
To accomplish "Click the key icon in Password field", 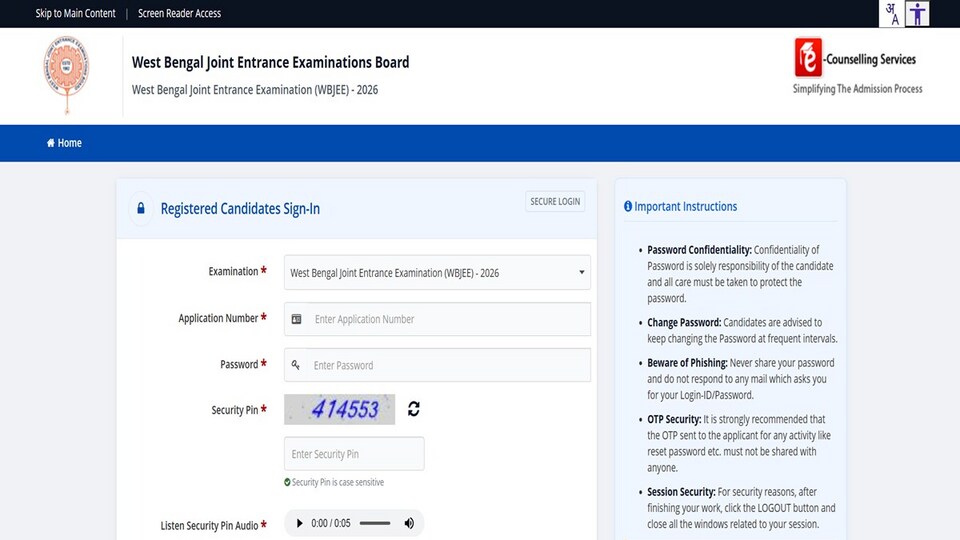I will pyautogui.click(x=296, y=365).
